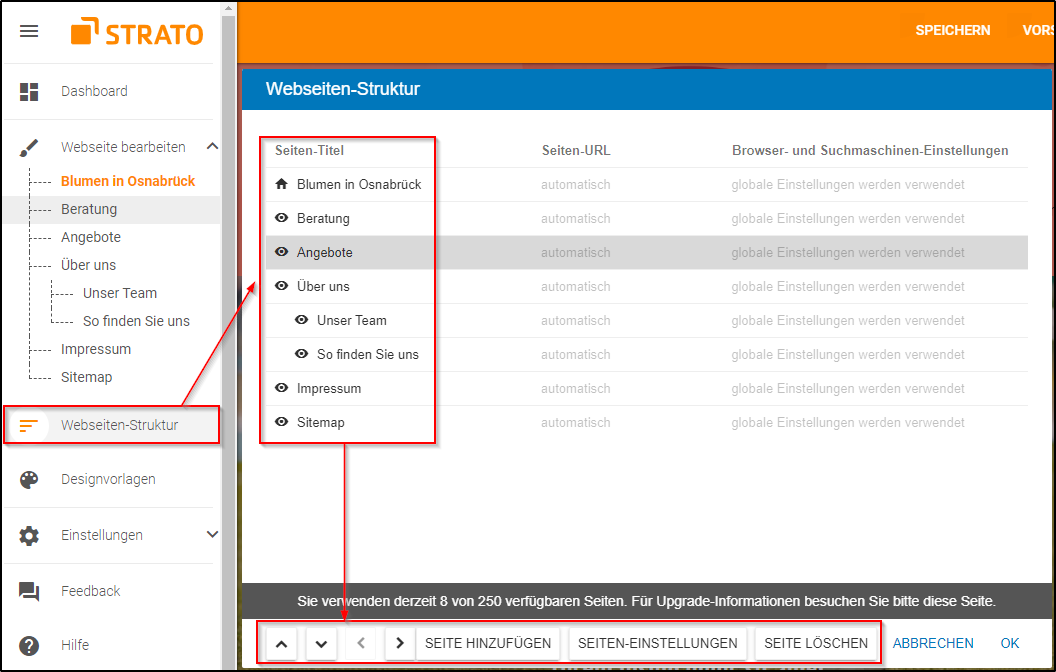Click the SEITE LÖSCHEN button

coord(816,644)
